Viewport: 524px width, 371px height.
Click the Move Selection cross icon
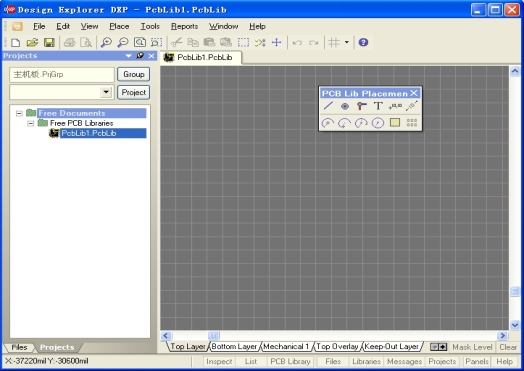click(x=276, y=42)
